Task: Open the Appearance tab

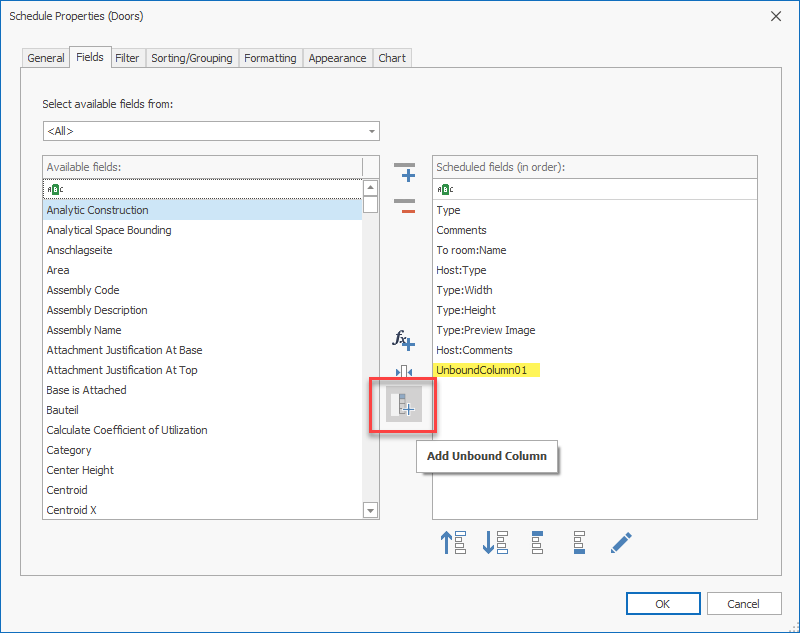Action: tap(337, 58)
